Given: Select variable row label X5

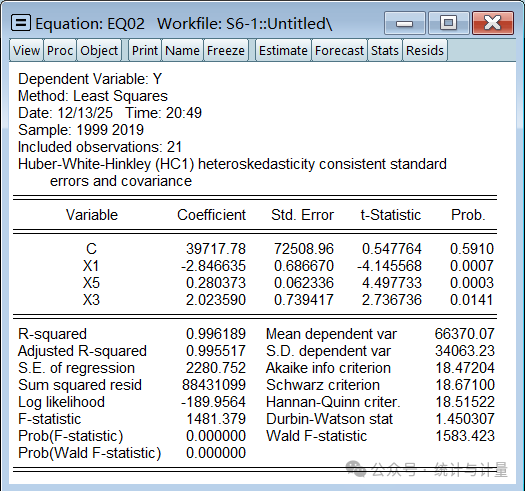Looking at the screenshot, I should click(x=91, y=283).
